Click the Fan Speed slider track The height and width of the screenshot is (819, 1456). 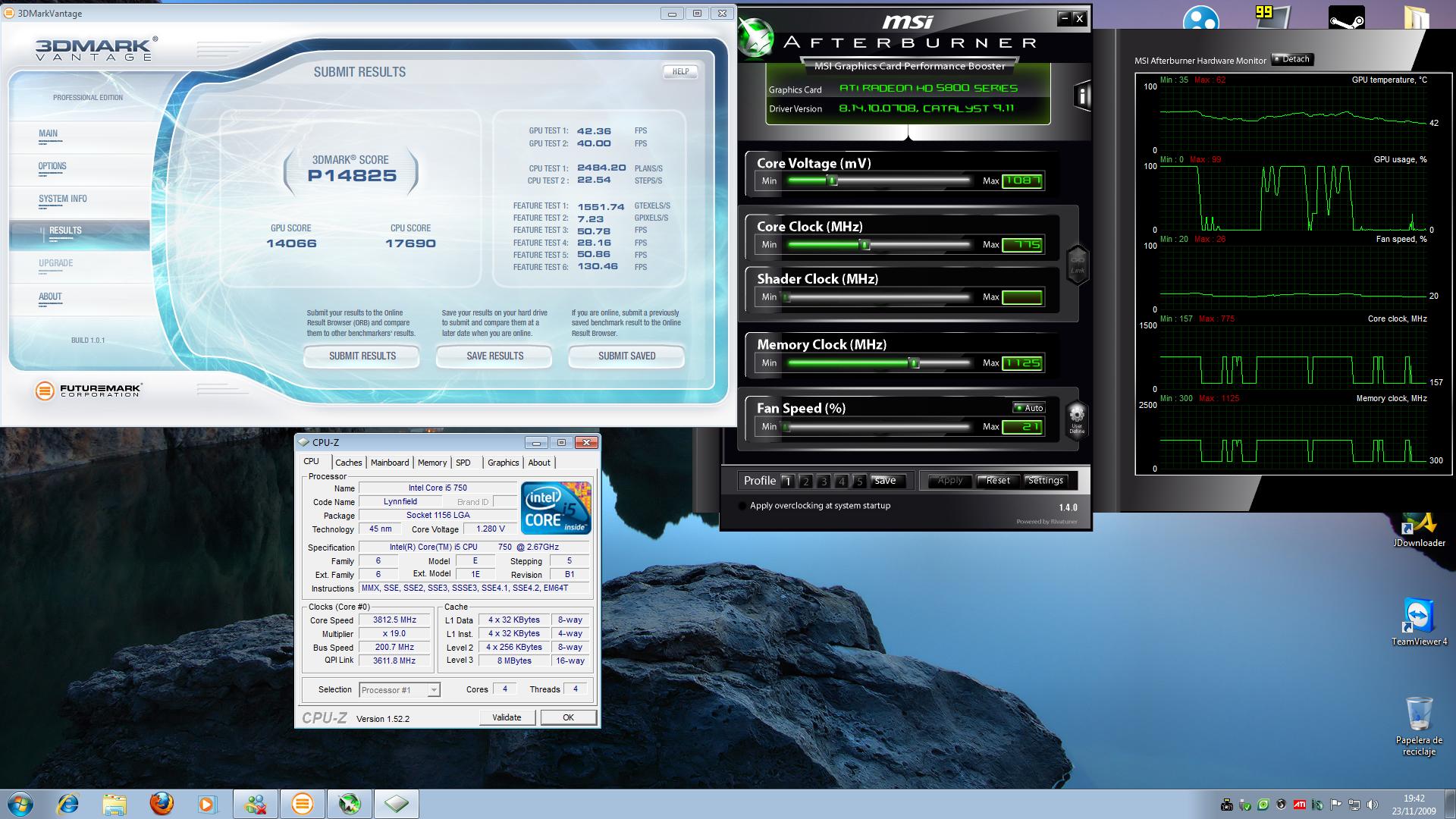tap(878, 427)
